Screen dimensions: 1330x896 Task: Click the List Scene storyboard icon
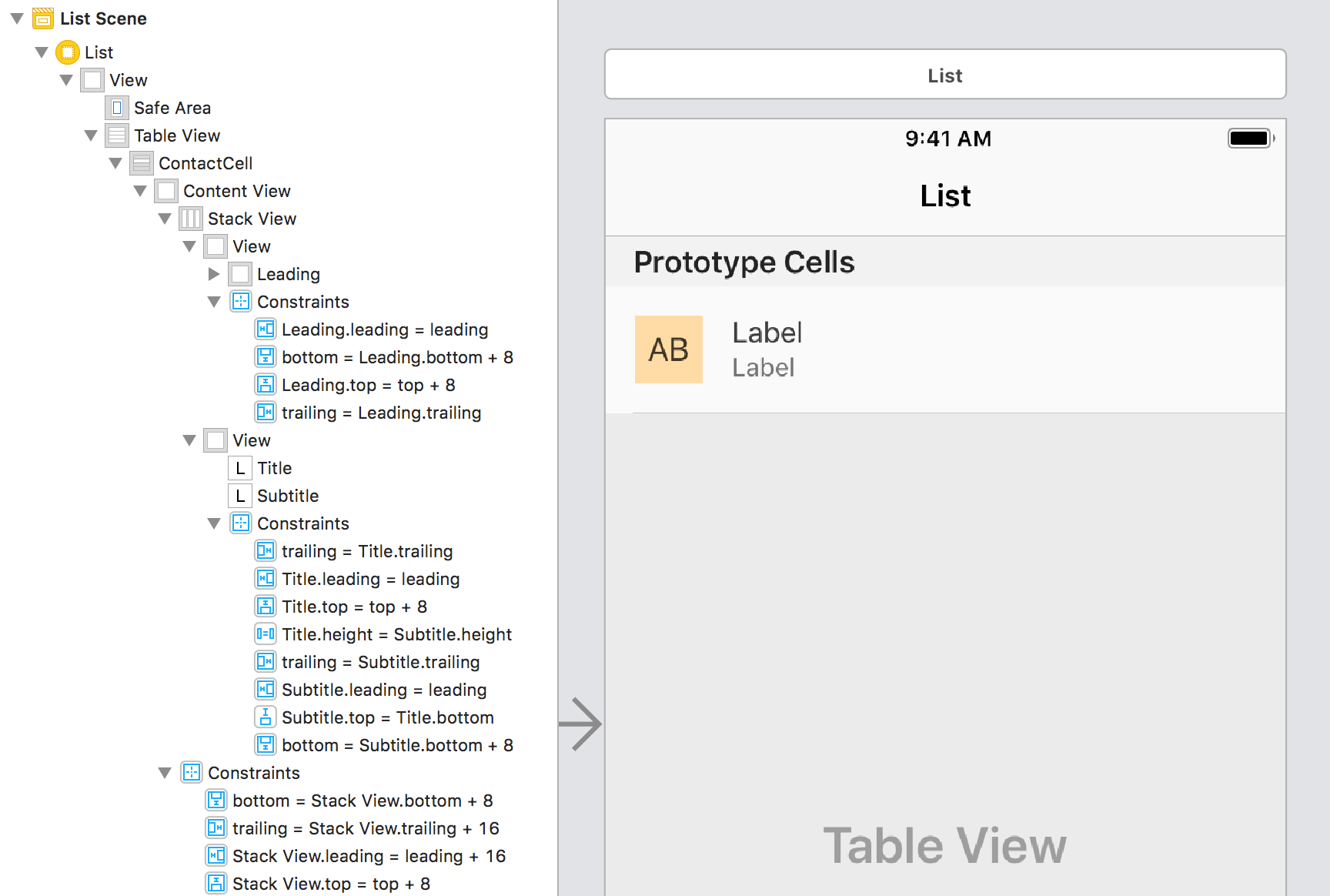click(x=43, y=18)
